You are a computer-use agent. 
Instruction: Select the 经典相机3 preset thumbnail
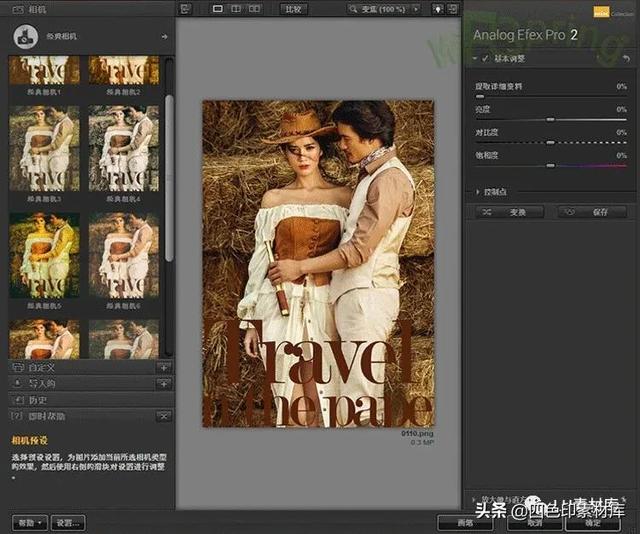pos(44,148)
